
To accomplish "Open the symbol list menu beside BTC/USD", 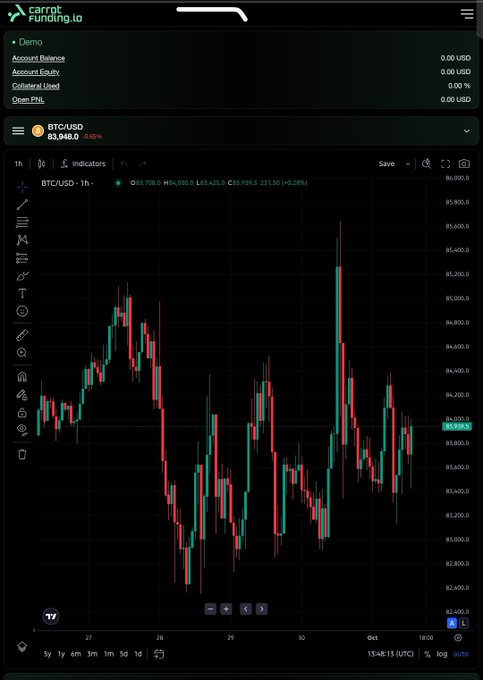I will pyautogui.click(x=18, y=131).
